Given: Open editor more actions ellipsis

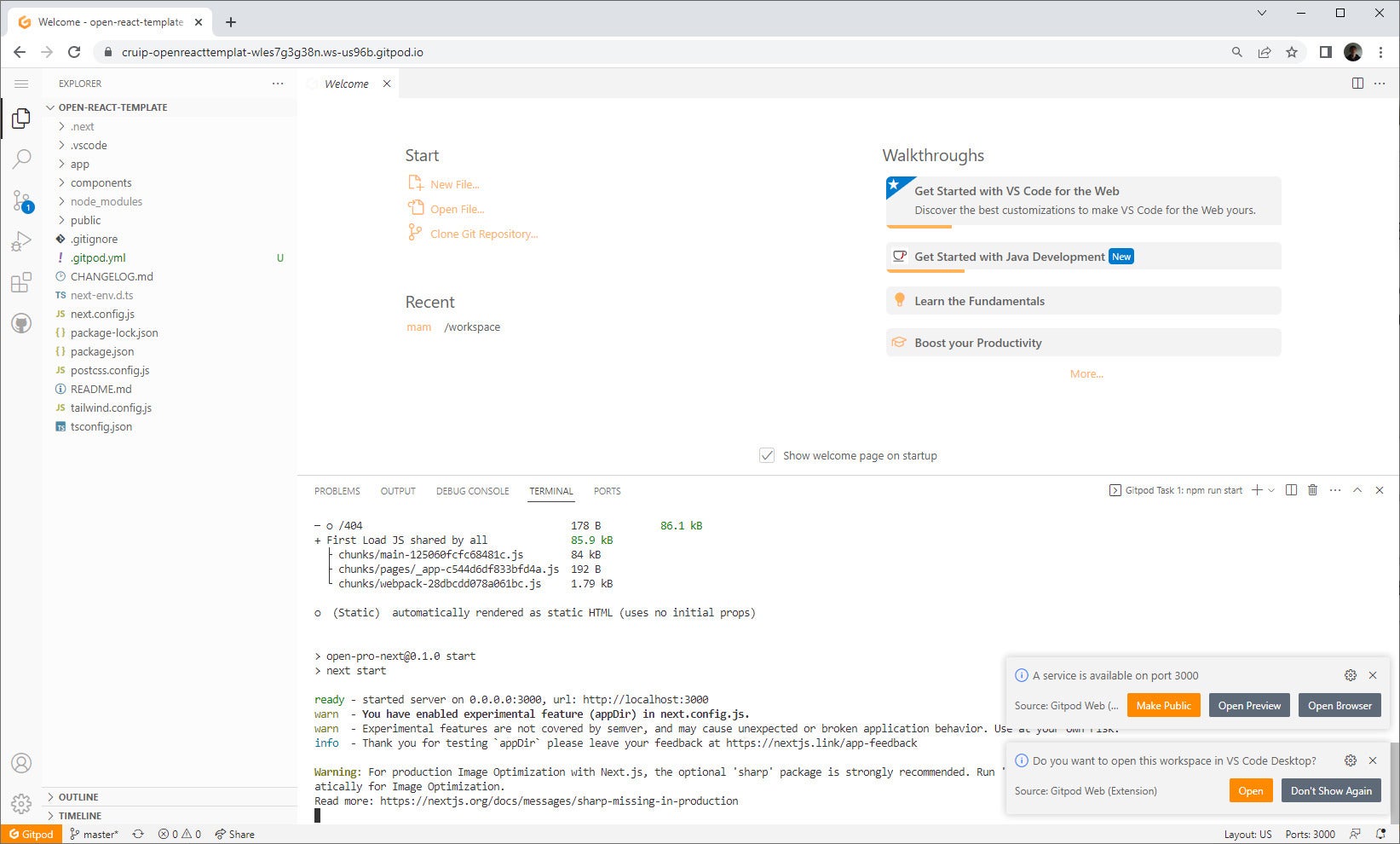Looking at the screenshot, I should coord(1380,84).
